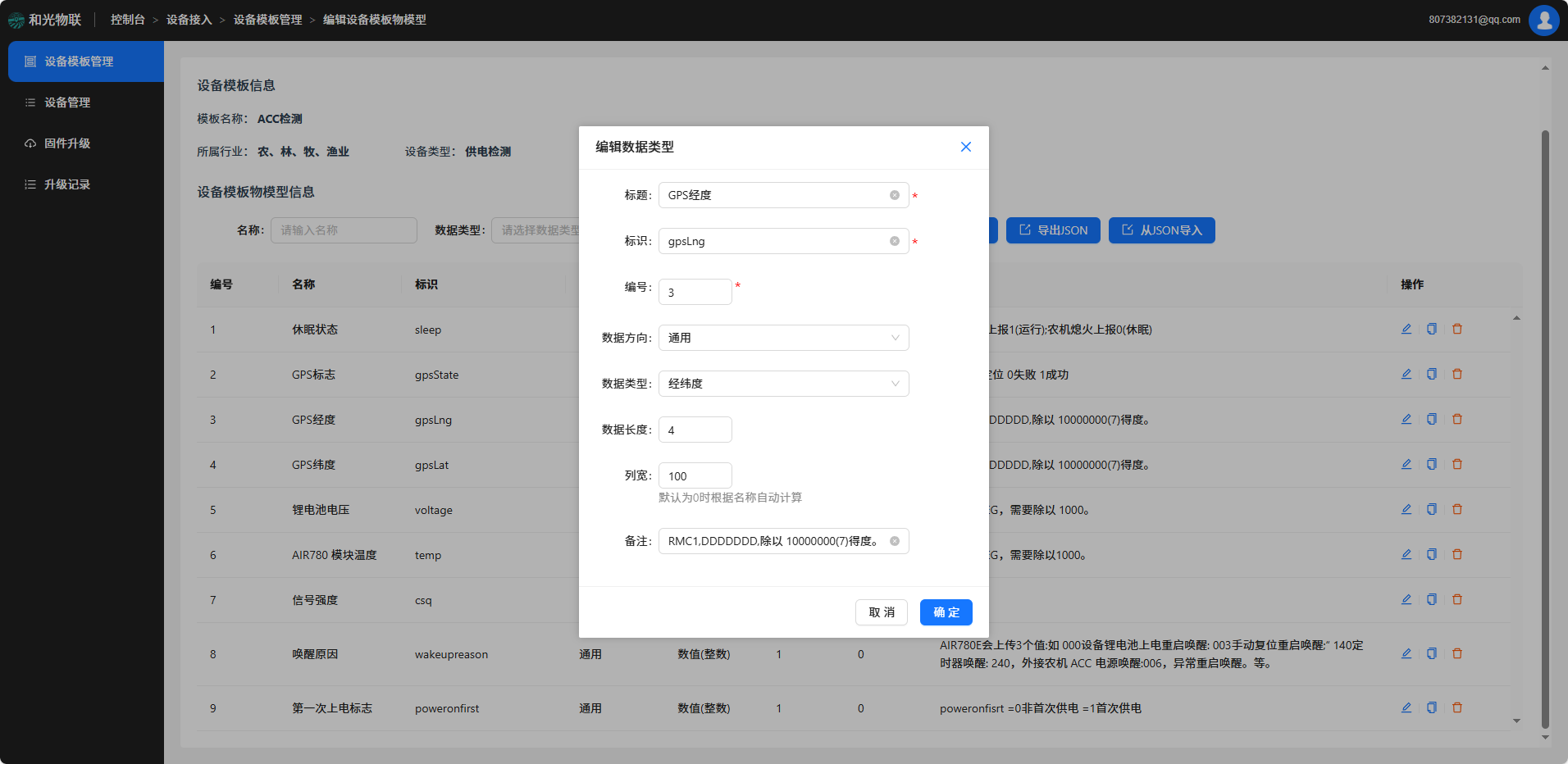Focus the 列宽 input field
Image resolution: width=1568 pixels, height=764 pixels.
[695, 475]
